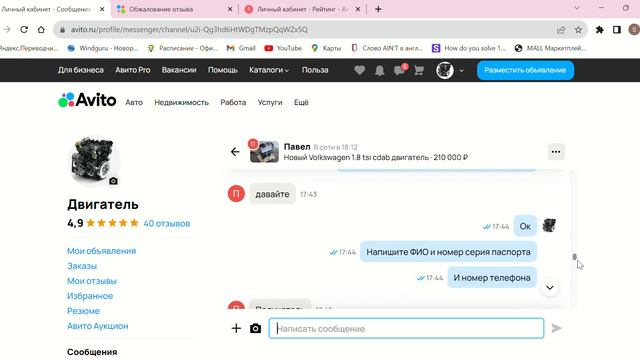
Task: Open the Gmail bookmark
Action: click(241, 48)
